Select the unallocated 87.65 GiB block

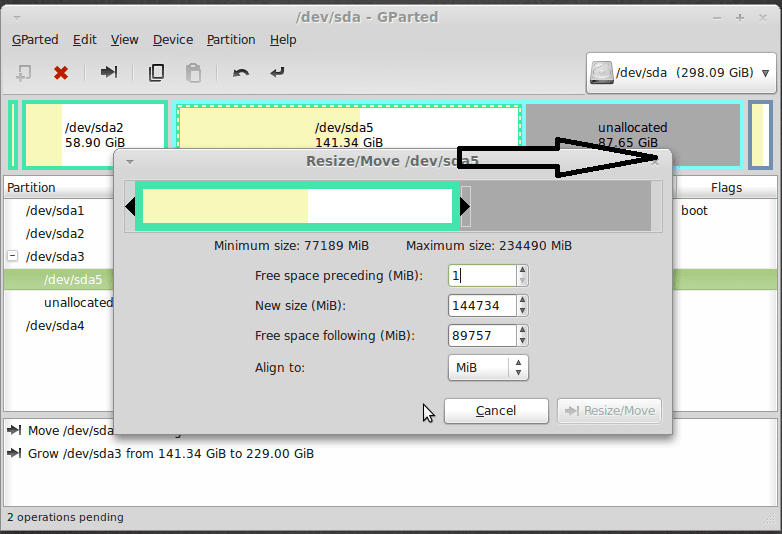(x=633, y=127)
